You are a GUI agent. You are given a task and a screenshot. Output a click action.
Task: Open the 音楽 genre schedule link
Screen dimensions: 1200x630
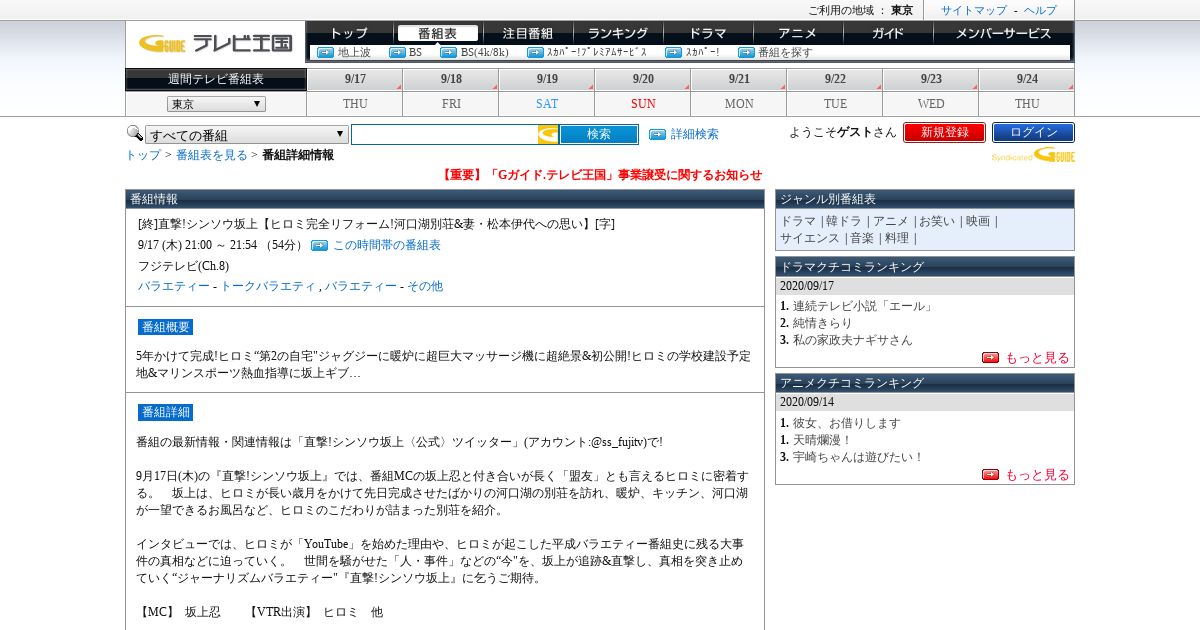point(862,238)
